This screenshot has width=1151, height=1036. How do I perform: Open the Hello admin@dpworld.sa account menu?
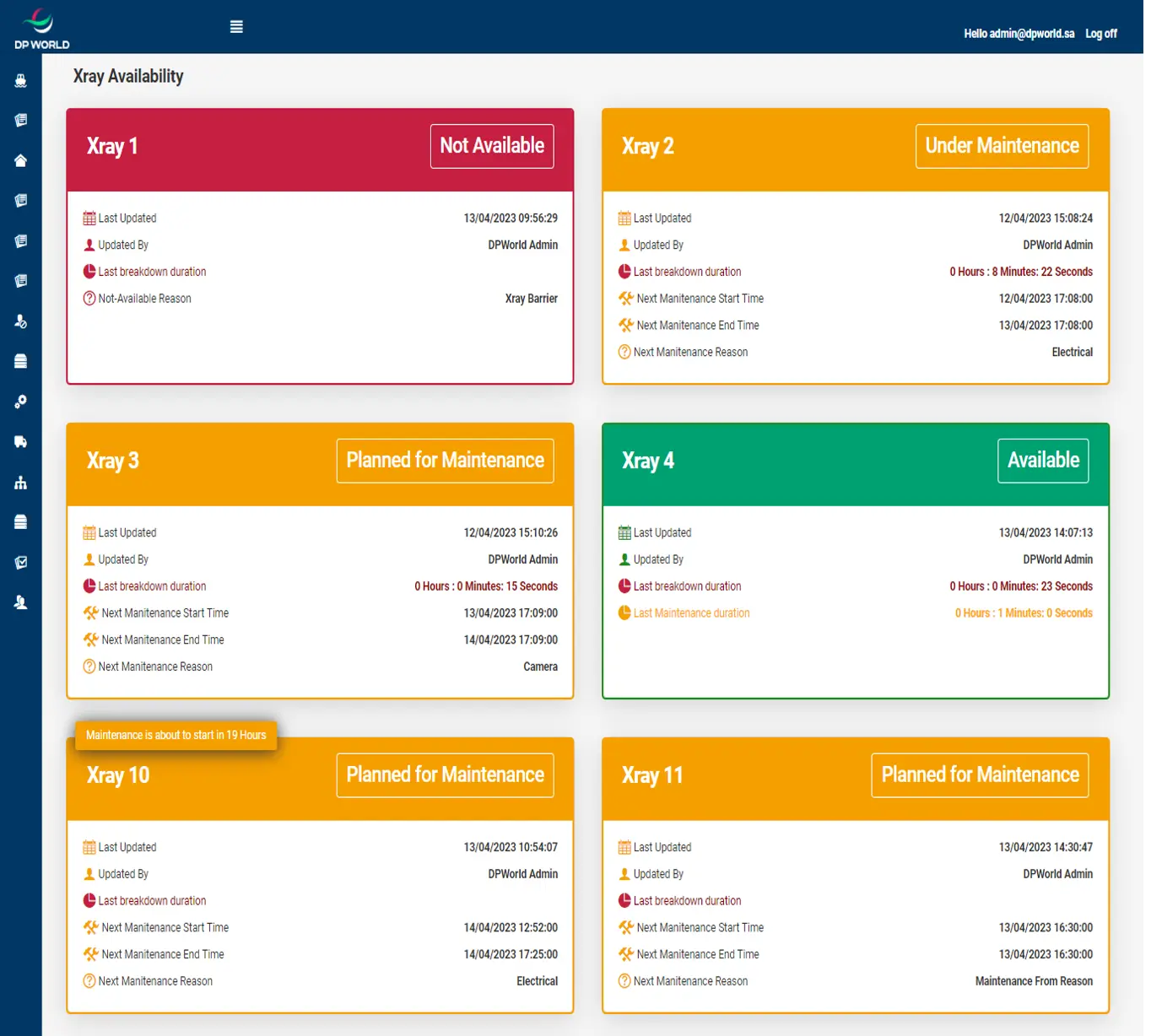(1018, 33)
